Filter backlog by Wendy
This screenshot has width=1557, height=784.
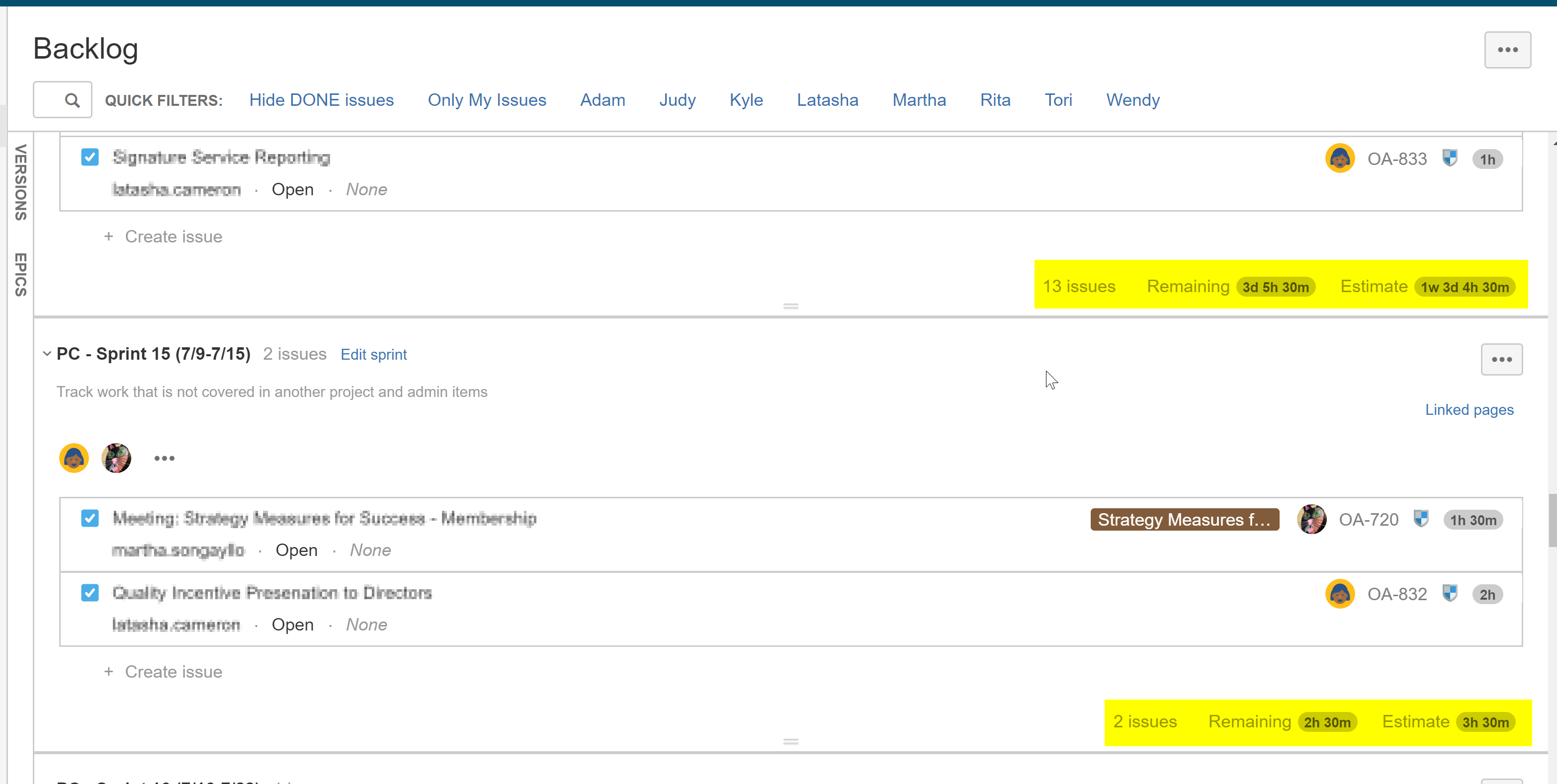[x=1132, y=100]
